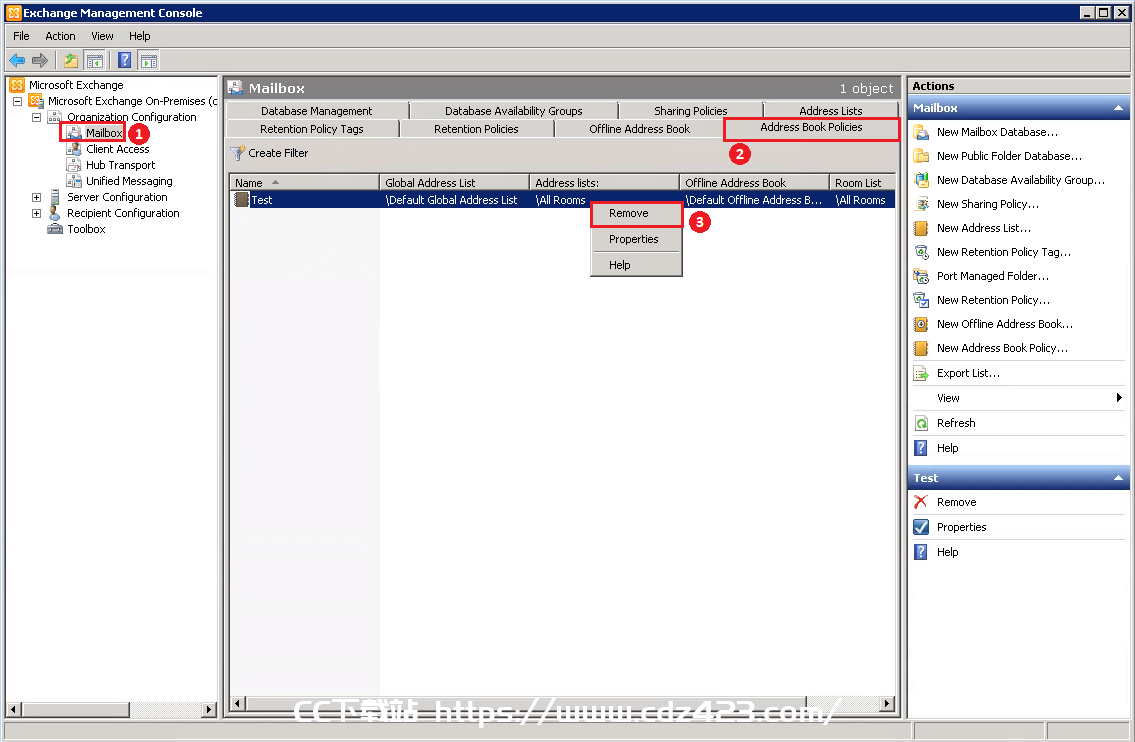Image resolution: width=1135 pixels, height=742 pixels.
Task: Switch to the Retention Policies tab
Action: click(x=476, y=129)
